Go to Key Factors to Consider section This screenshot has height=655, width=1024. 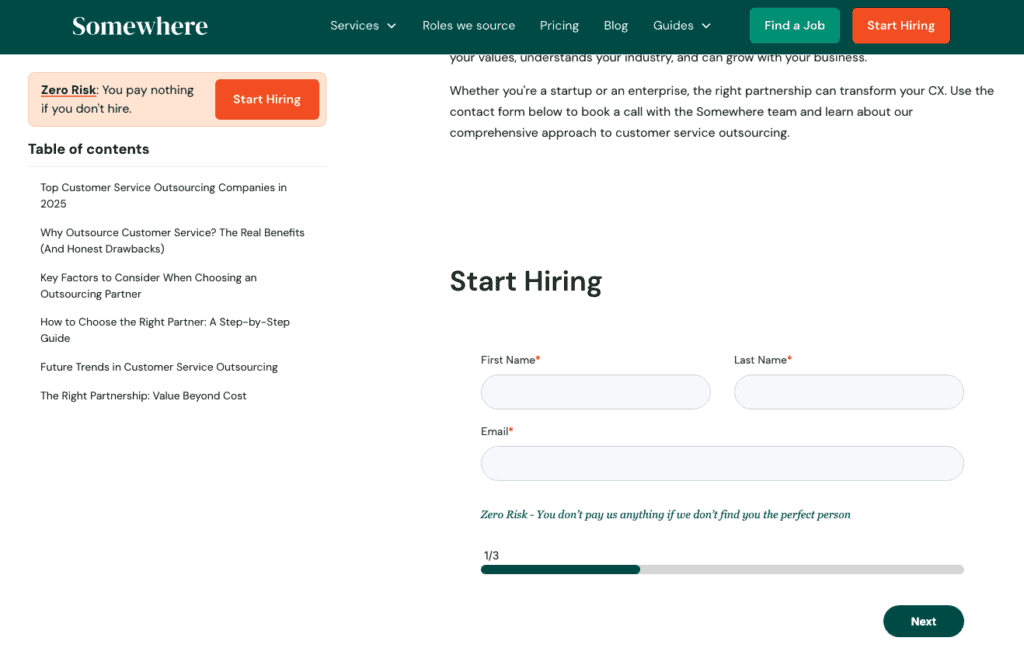pos(148,285)
